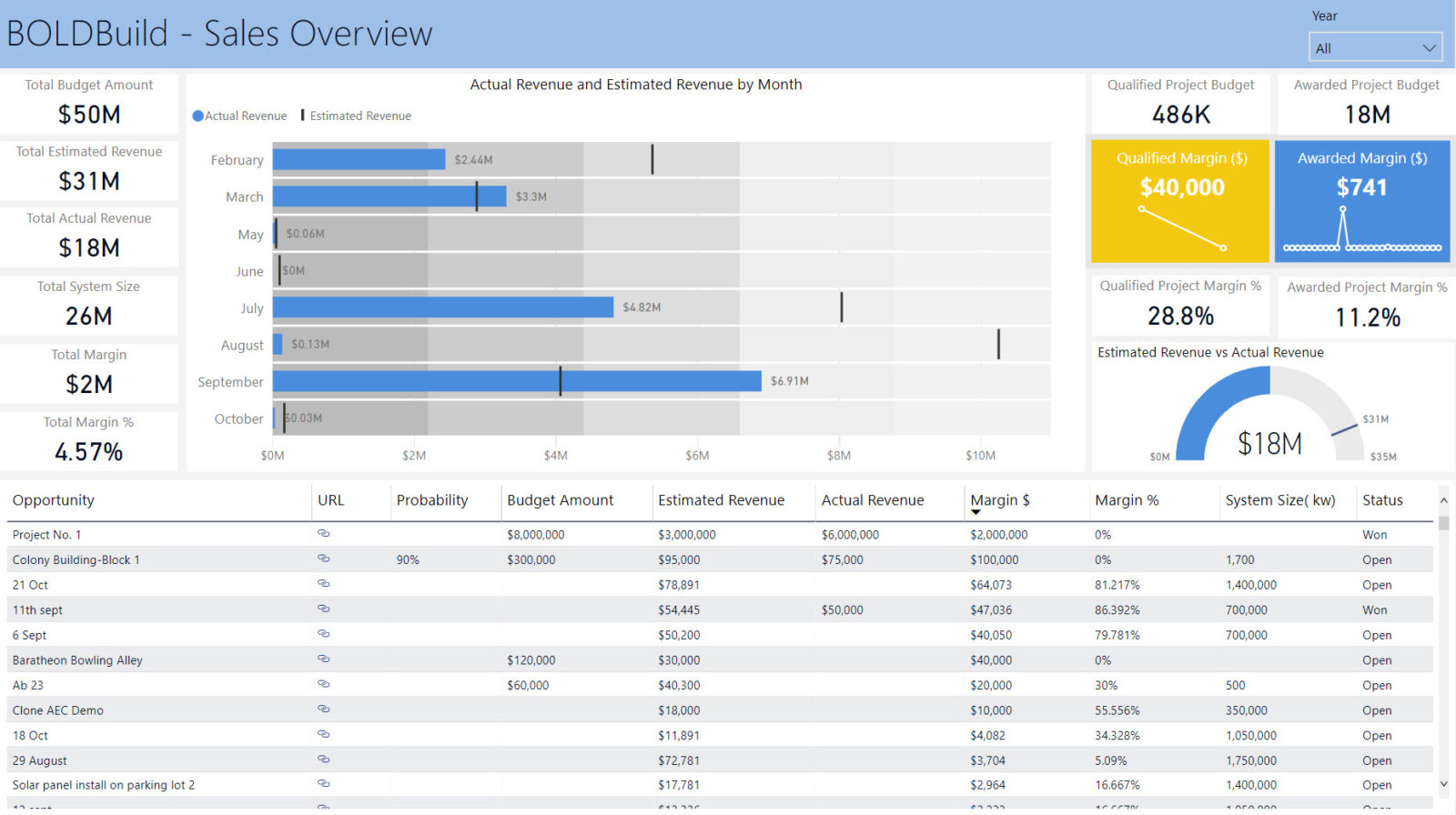Sort table by Budget Amount column header

(561, 500)
